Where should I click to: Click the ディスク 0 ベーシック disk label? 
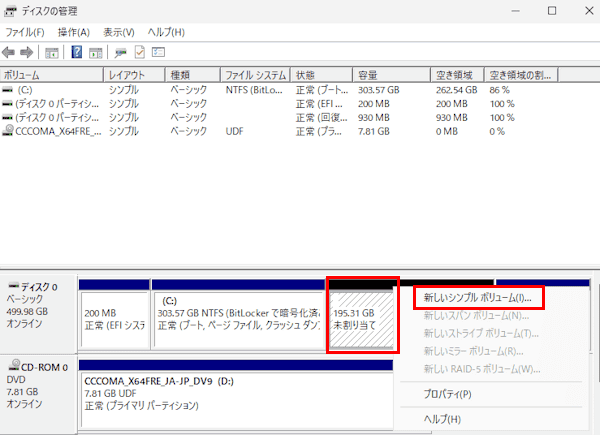38,314
